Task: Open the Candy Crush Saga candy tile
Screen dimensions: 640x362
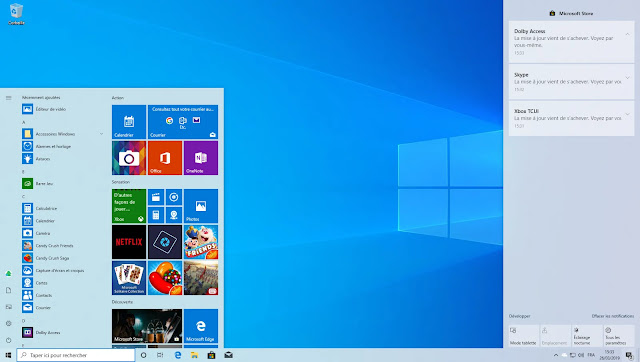Action: 165,278
